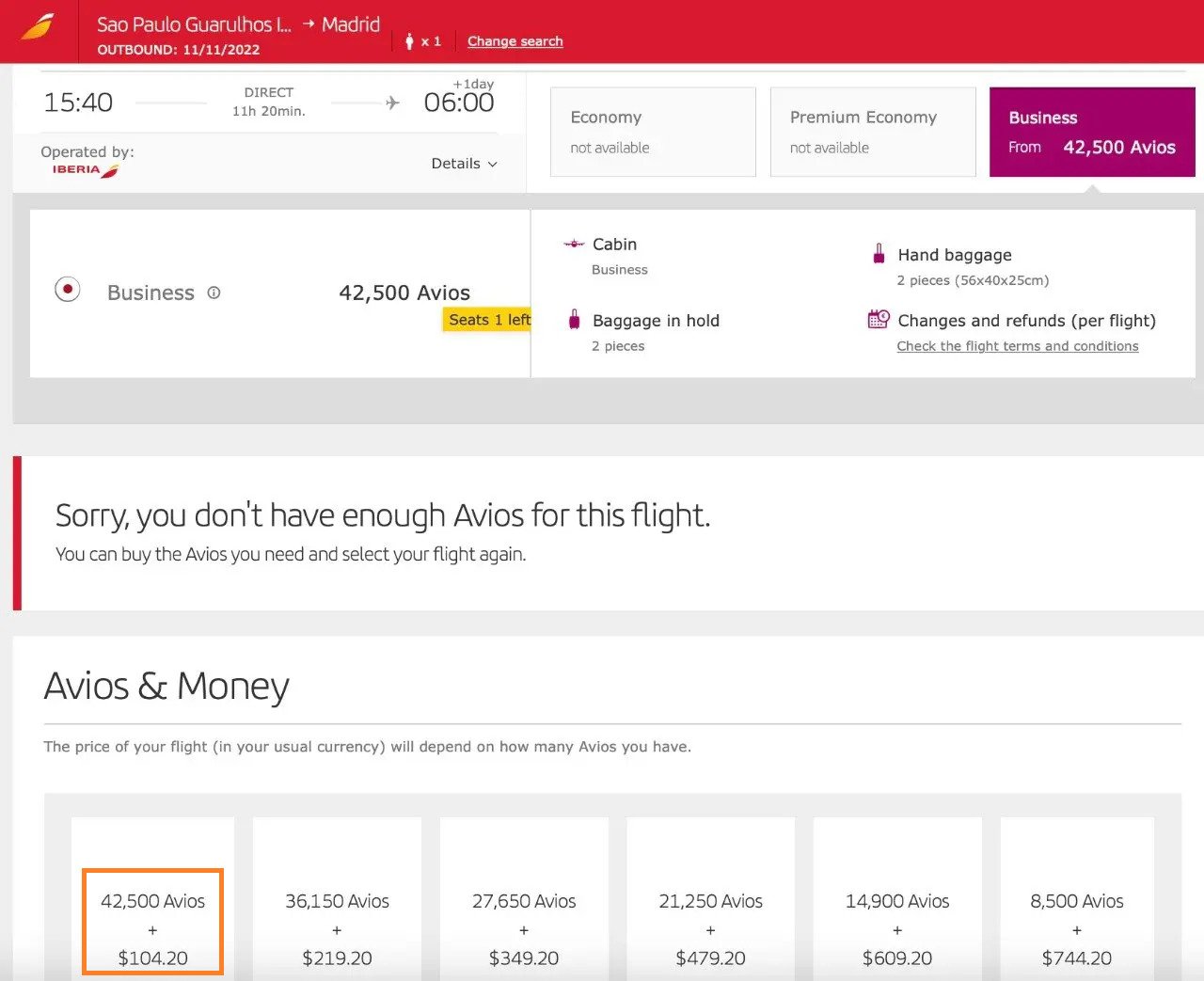The height and width of the screenshot is (981, 1204).
Task: Click the +1day arrival note
Action: [x=473, y=84]
